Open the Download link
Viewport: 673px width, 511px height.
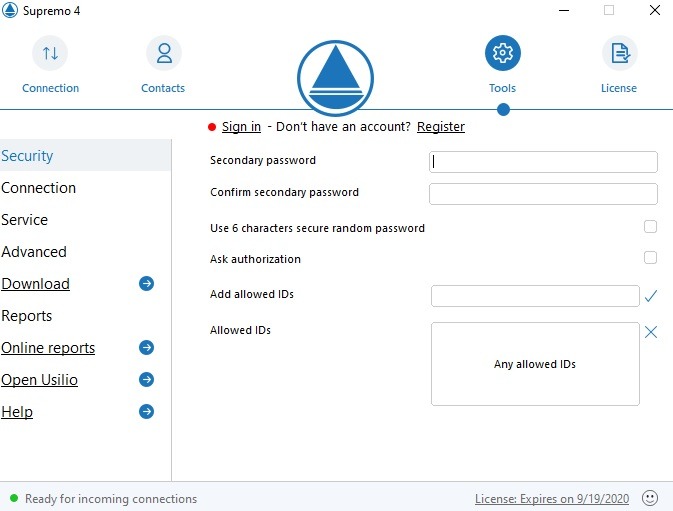click(35, 284)
